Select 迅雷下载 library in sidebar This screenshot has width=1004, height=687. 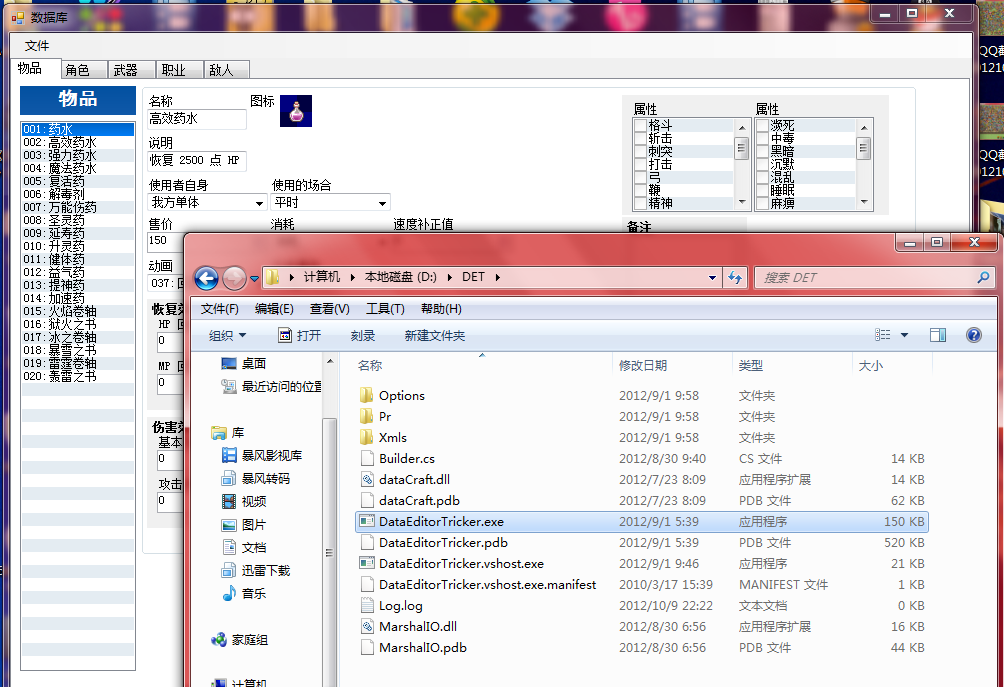point(255,570)
